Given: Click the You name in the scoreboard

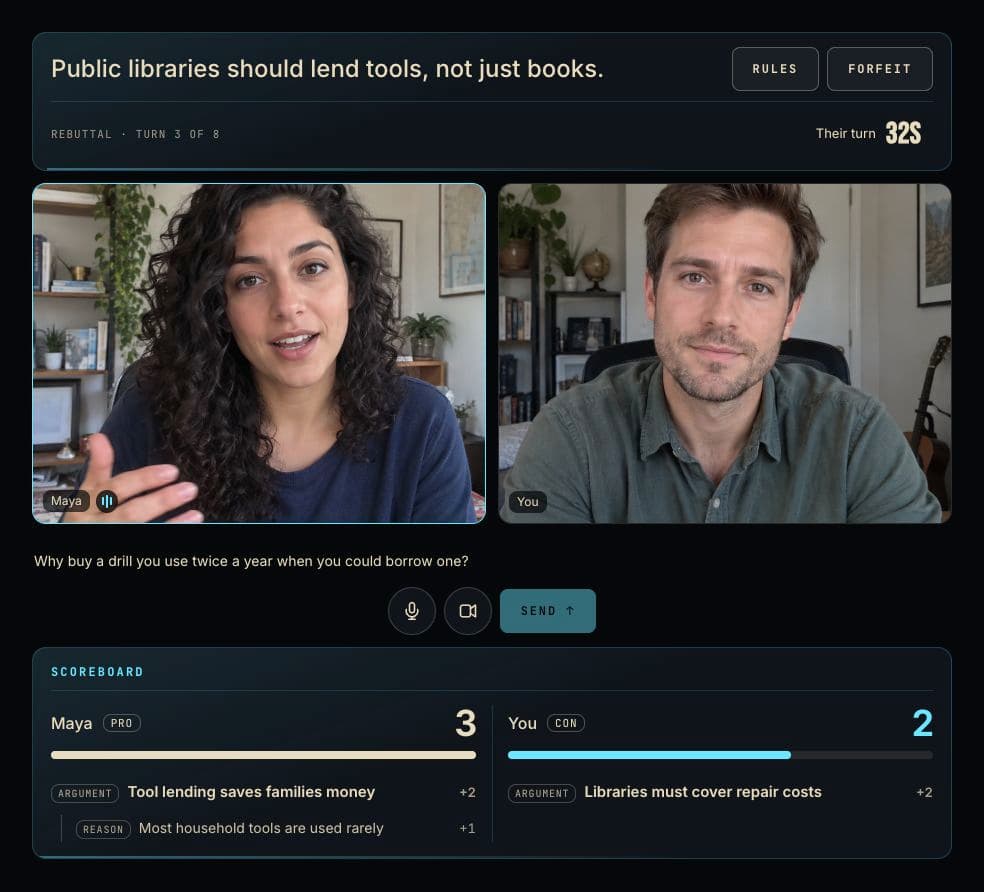Looking at the screenshot, I should [522, 724].
